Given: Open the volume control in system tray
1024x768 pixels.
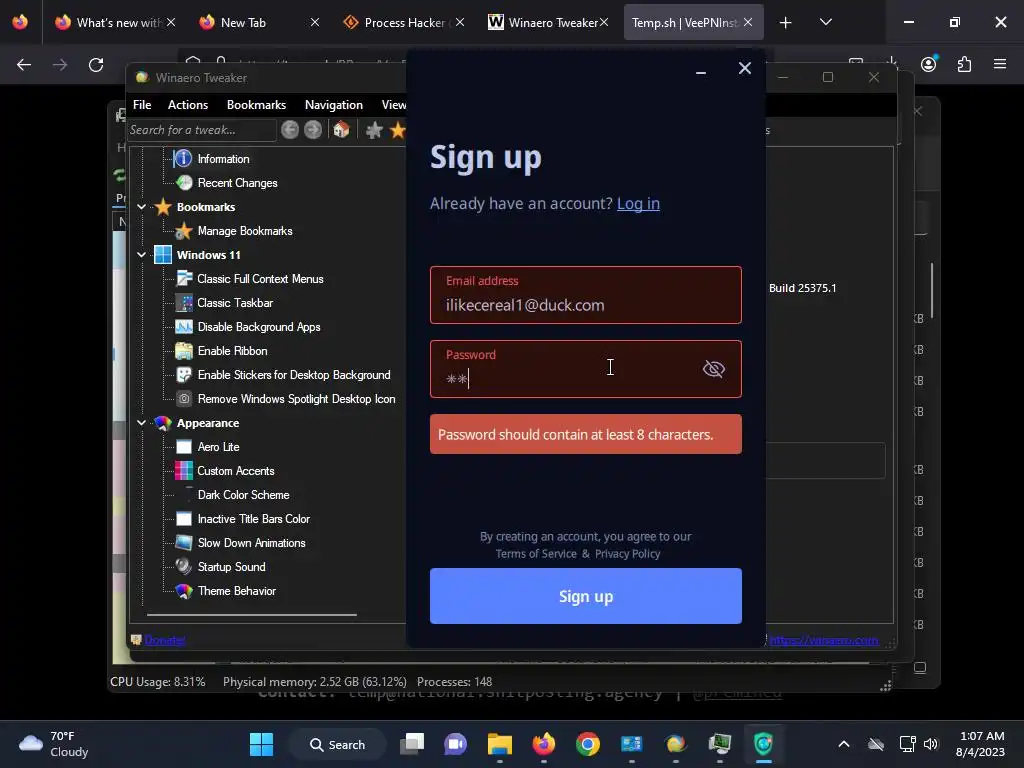Looking at the screenshot, I should (x=931, y=744).
